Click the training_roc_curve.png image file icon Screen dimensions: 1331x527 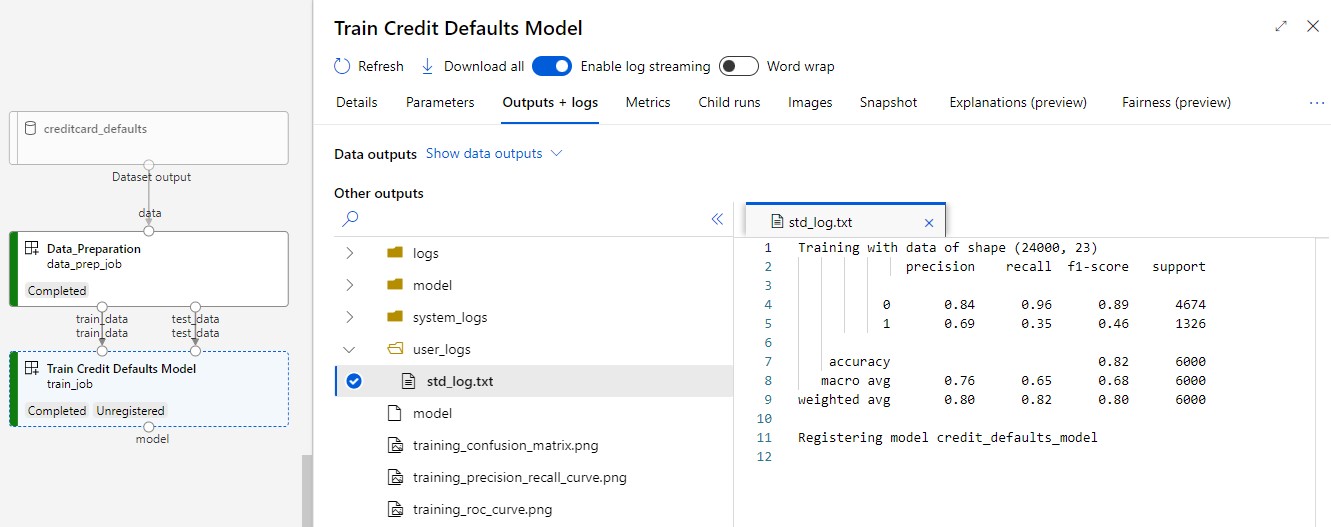[394, 509]
